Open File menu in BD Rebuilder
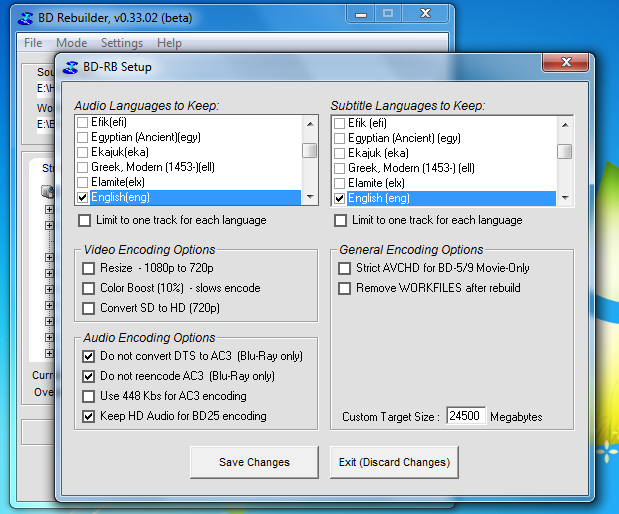This screenshot has height=514, width=619. [33, 43]
